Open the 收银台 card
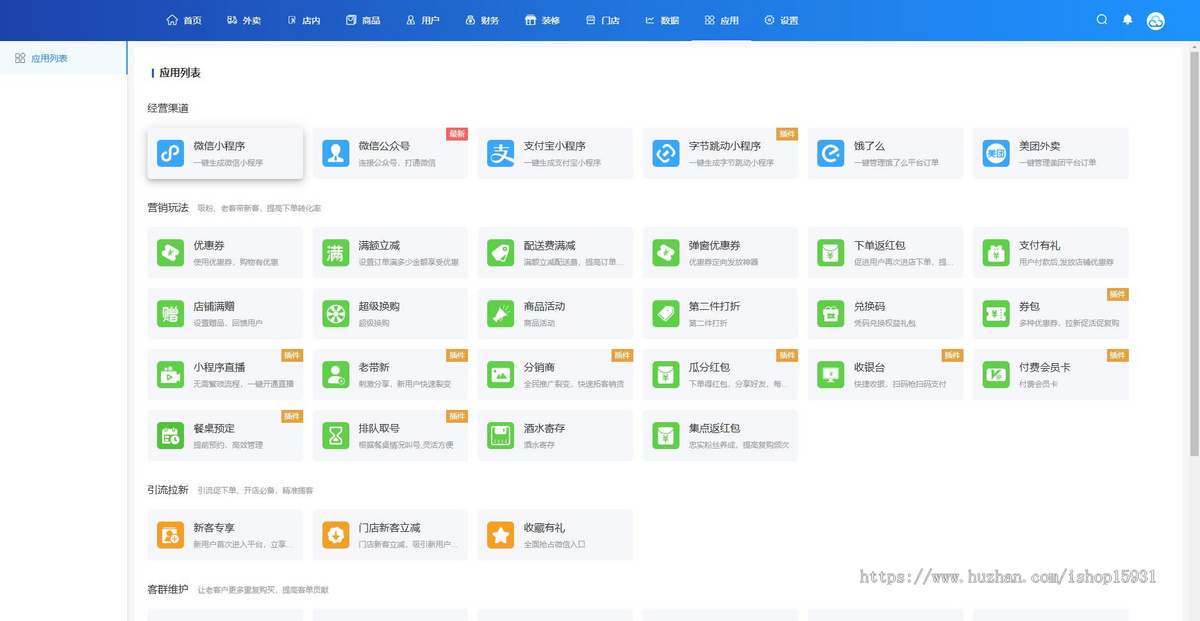Screen dimensions: 1200x621 tap(885, 375)
